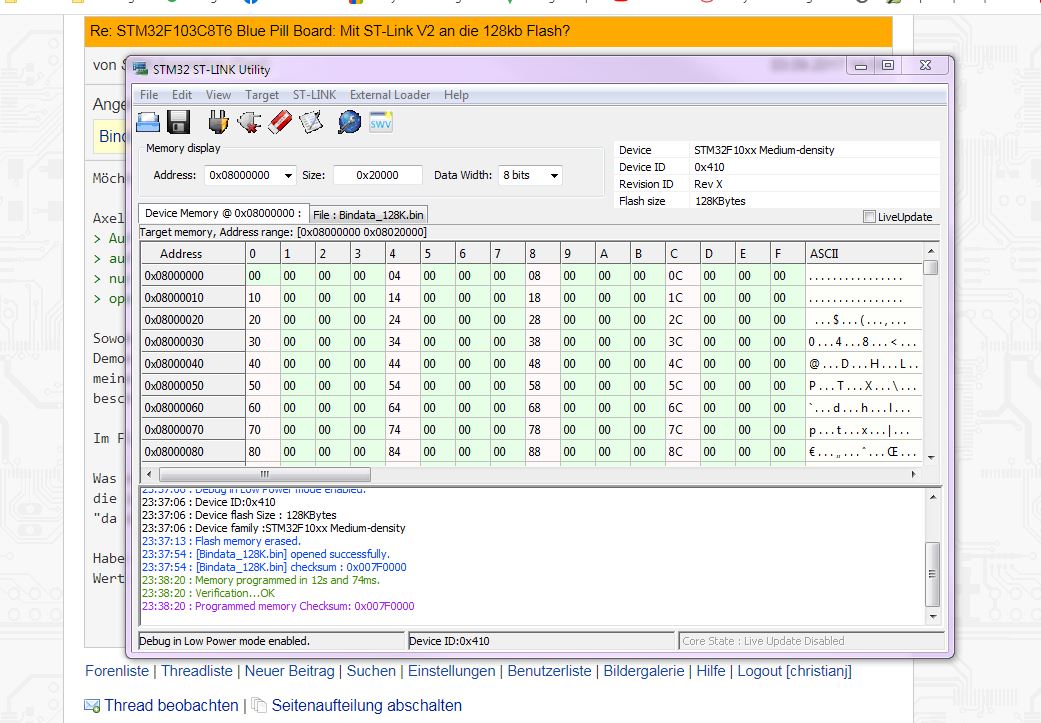The width and height of the screenshot is (1041, 723).
Task: Open the ST-LINK menu
Action: (x=314, y=95)
